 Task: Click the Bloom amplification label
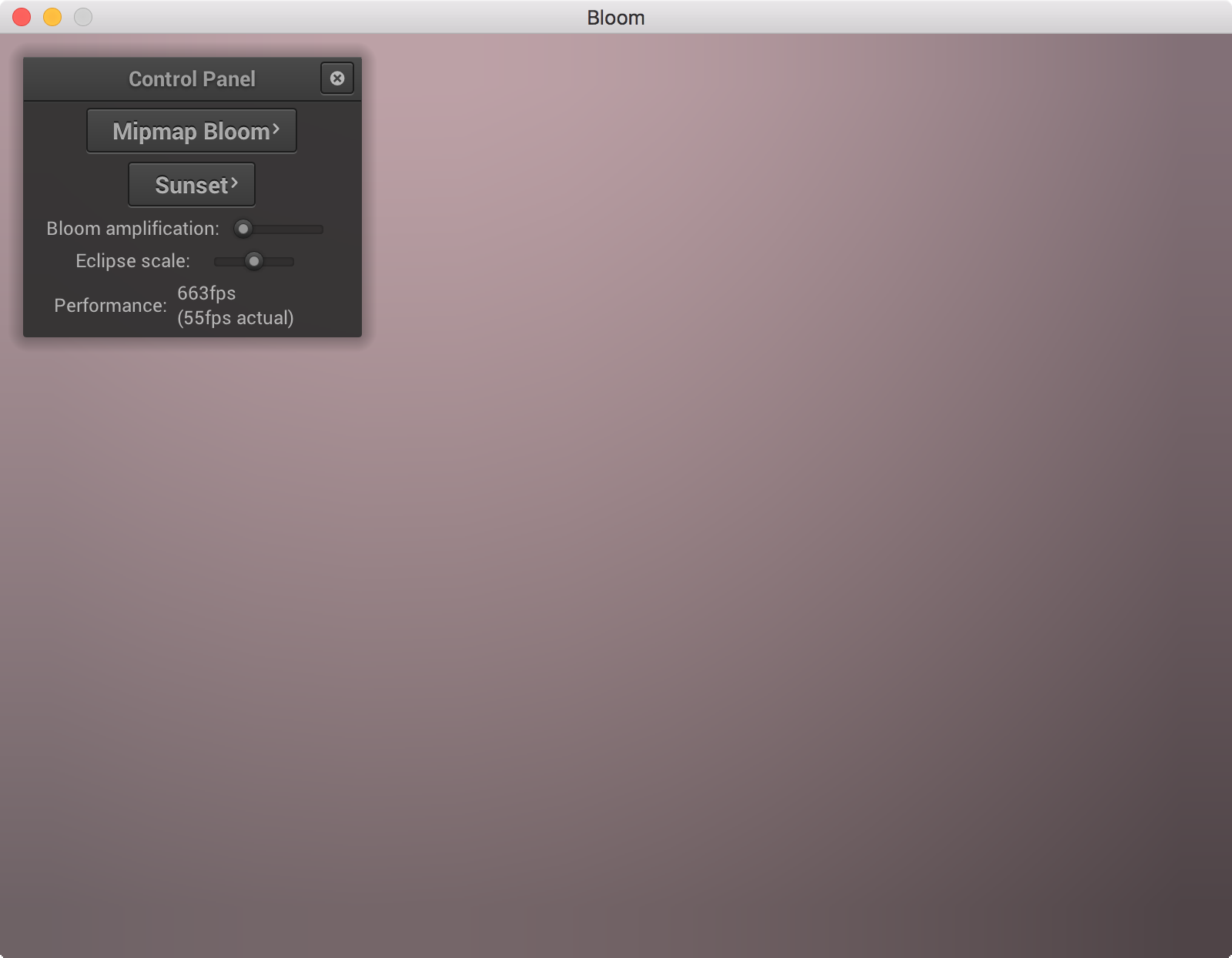point(132,229)
